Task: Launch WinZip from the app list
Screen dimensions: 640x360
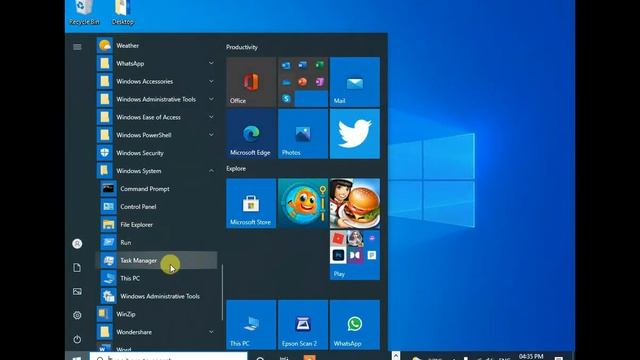Action: [157, 314]
